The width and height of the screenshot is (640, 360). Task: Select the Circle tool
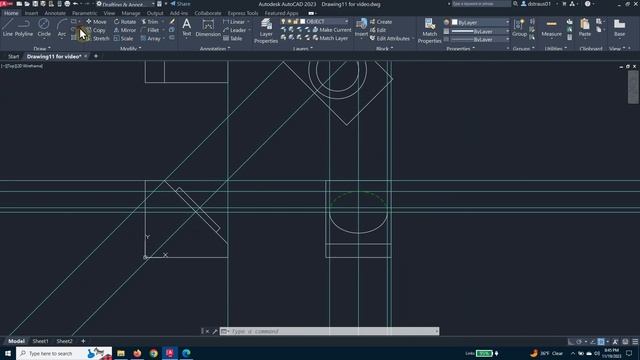click(44, 27)
